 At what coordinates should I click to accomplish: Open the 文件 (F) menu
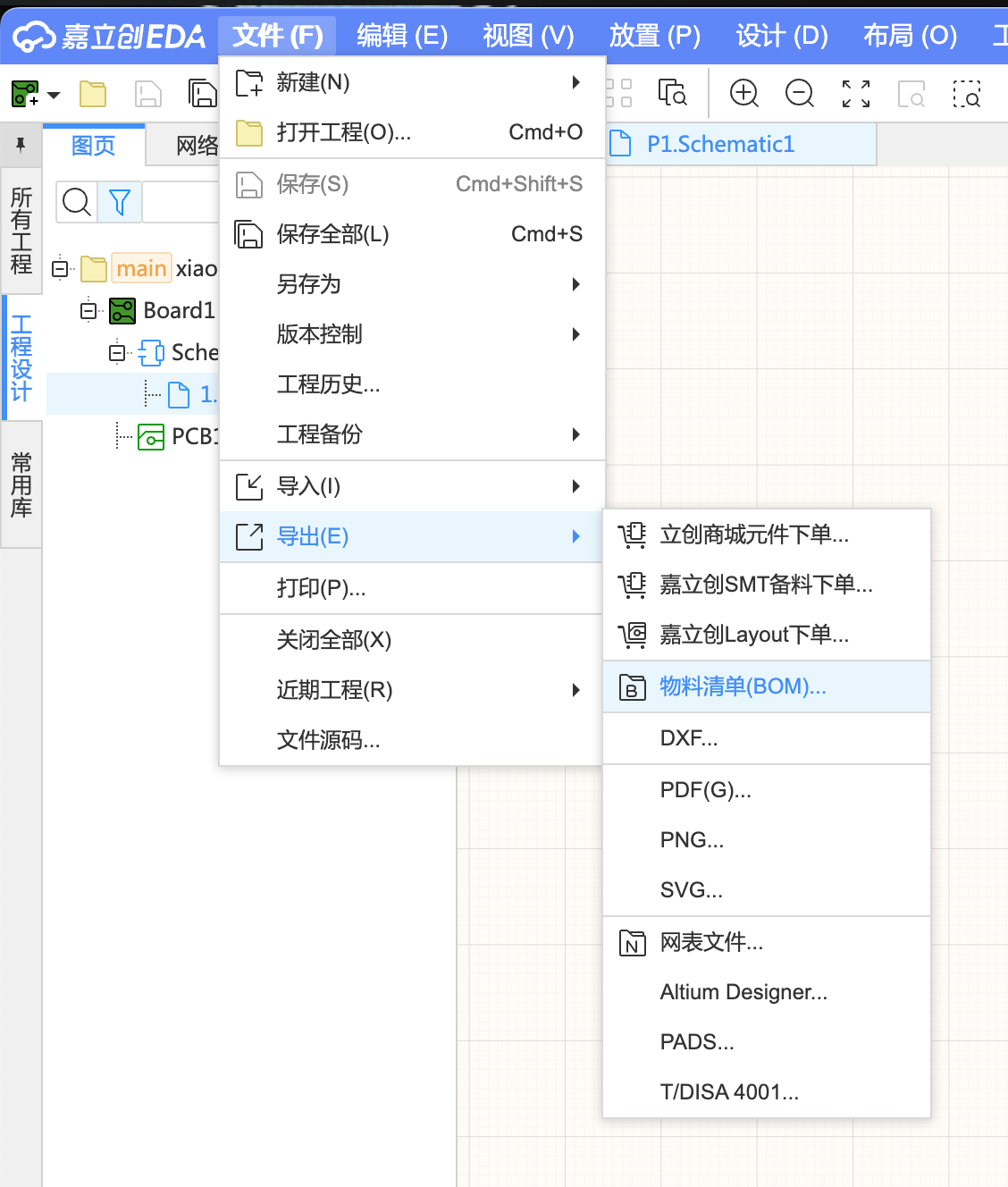tap(277, 36)
